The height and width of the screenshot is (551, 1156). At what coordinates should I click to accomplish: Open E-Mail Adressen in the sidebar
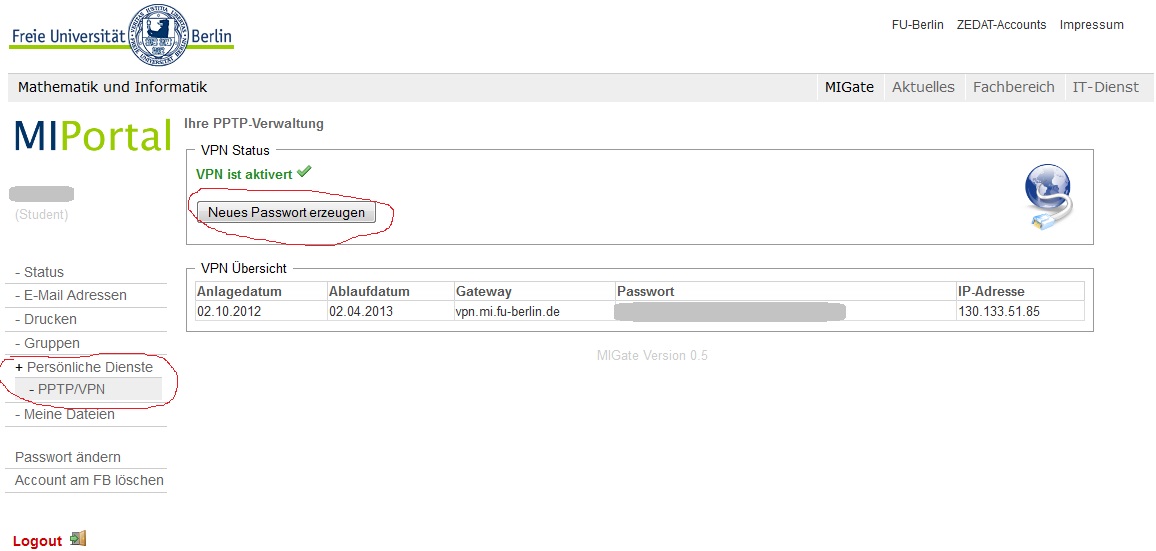pyautogui.click(x=75, y=295)
